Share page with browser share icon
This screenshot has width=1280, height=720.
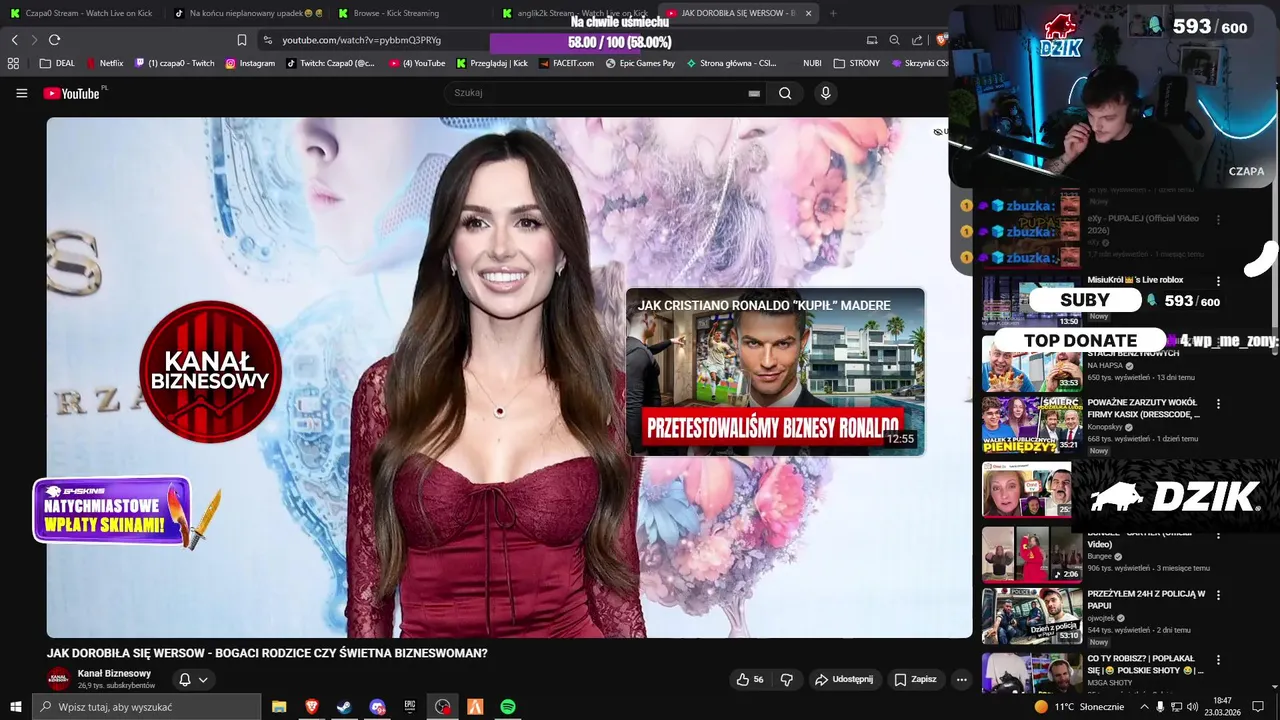(917, 40)
